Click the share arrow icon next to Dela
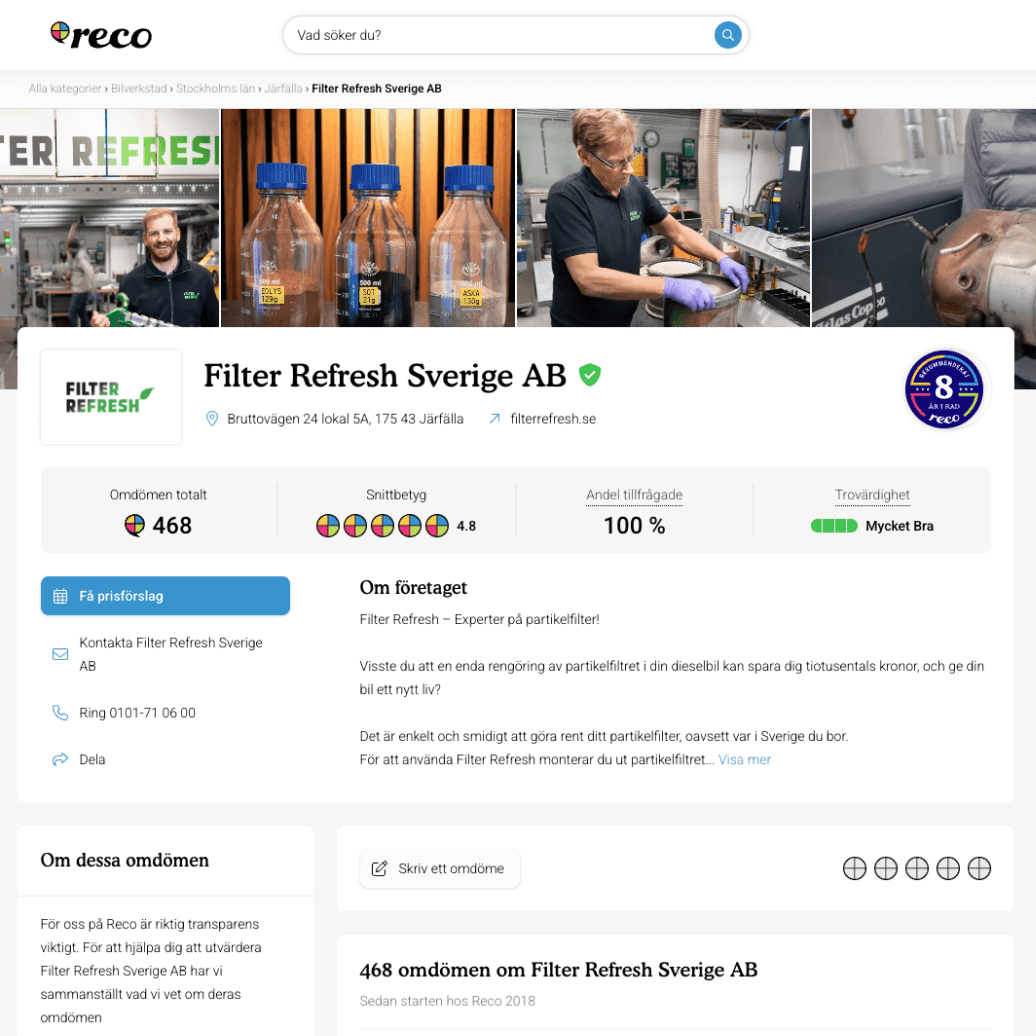This screenshot has height=1036, width=1036. coord(60,759)
